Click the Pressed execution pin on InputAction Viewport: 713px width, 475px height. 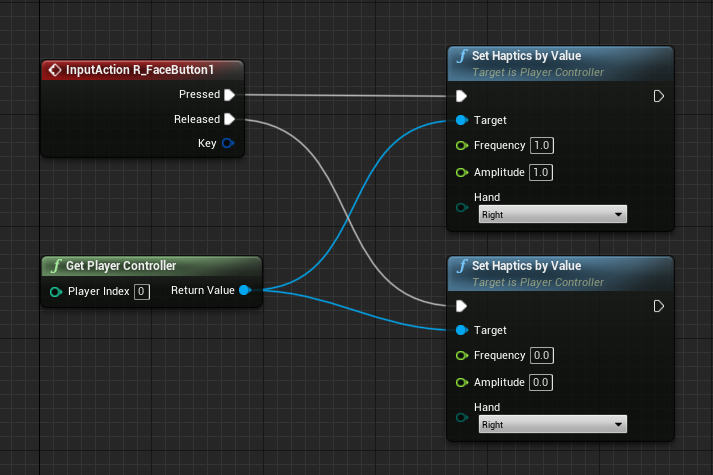coord(229,95)
